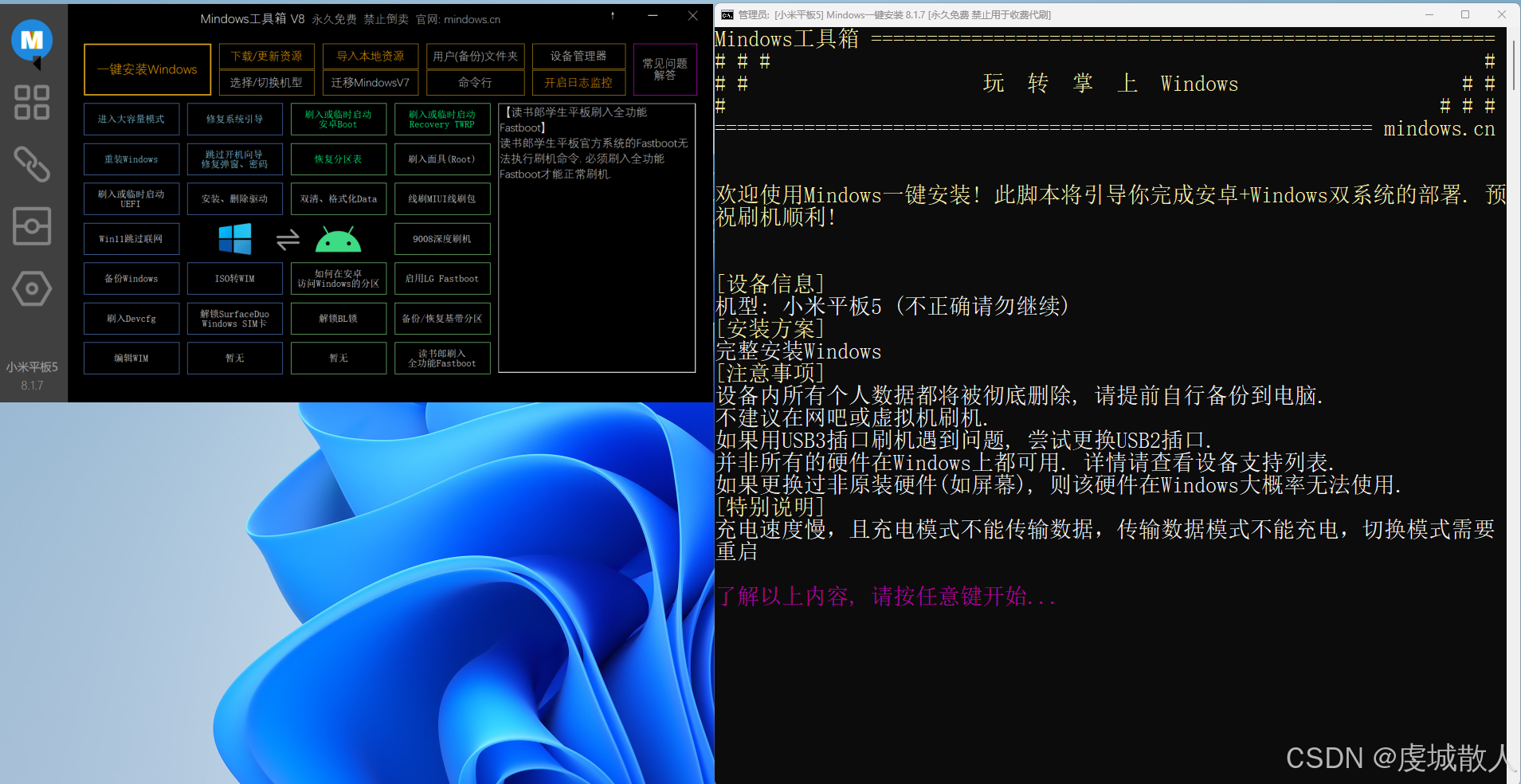Open 常见问题解答
The height and width of the screenshot is (784, 1521).
pos(665,69)
